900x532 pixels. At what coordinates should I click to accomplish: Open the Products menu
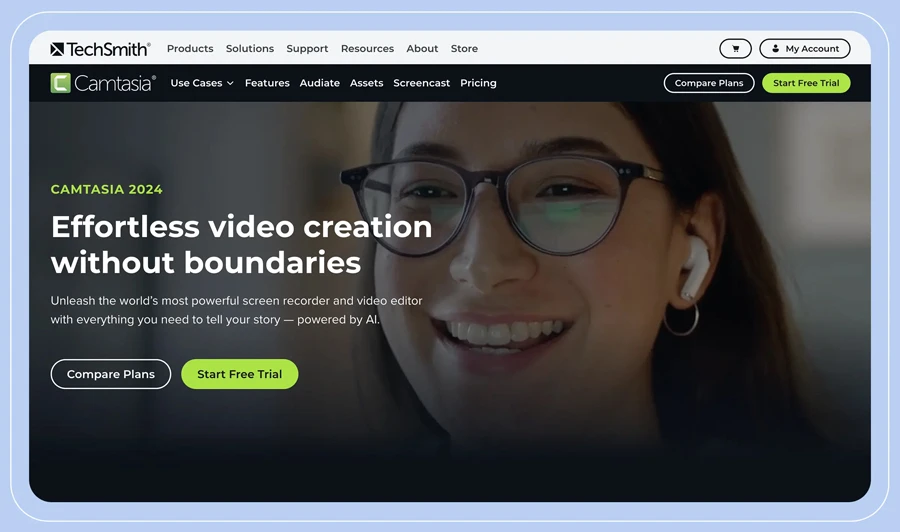point(190,49)
